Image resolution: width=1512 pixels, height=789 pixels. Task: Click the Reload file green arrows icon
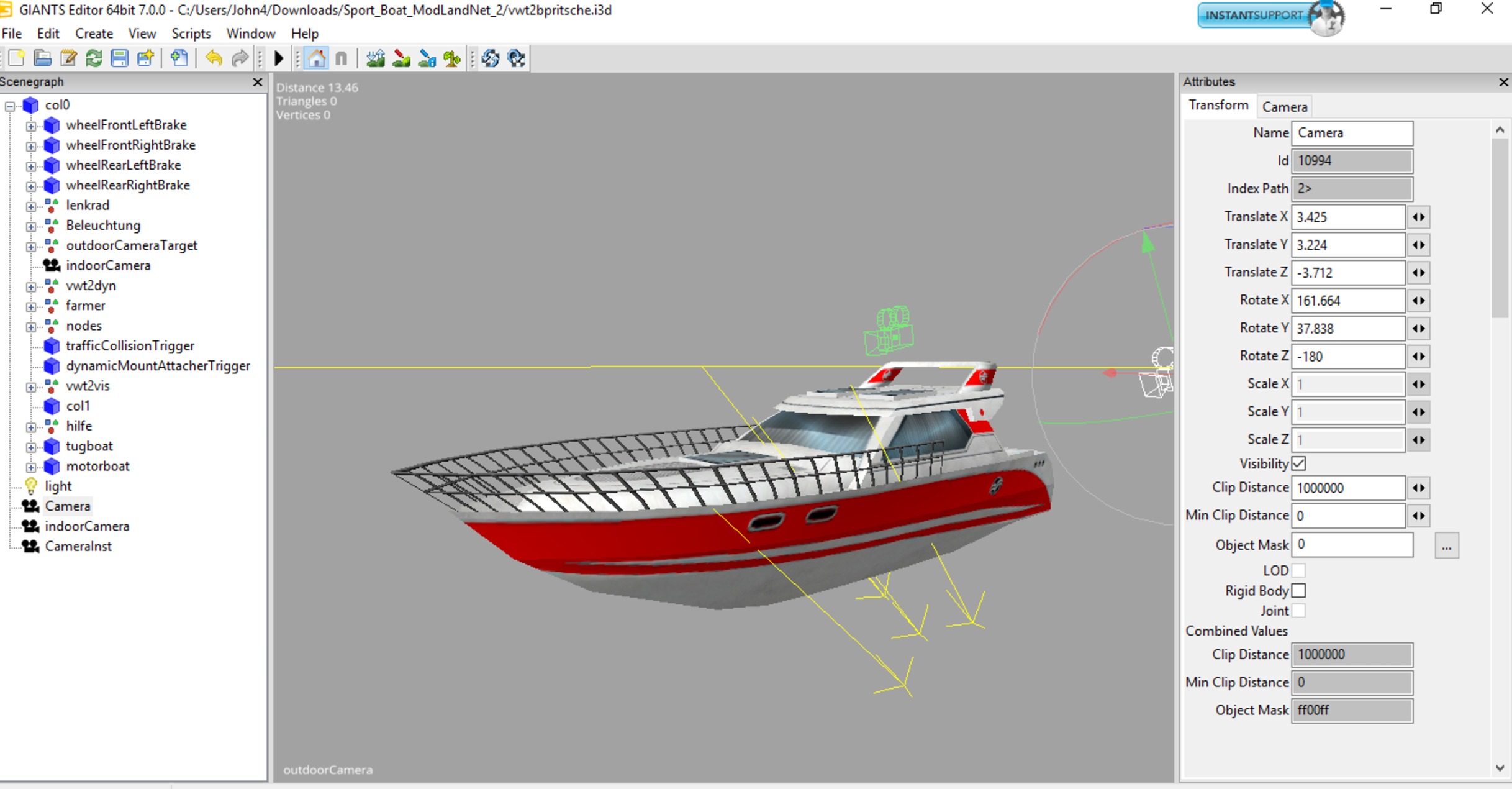(94, 59)
